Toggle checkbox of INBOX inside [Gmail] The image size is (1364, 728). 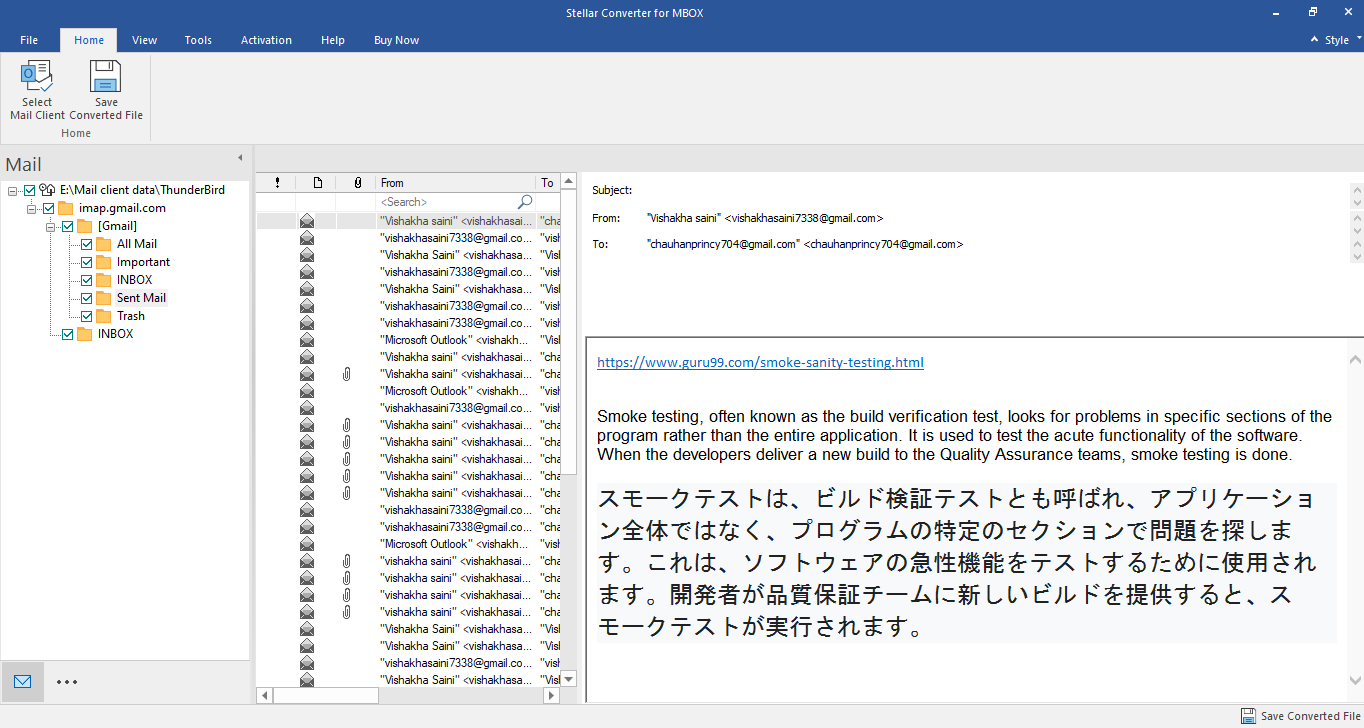click(86, 280)
